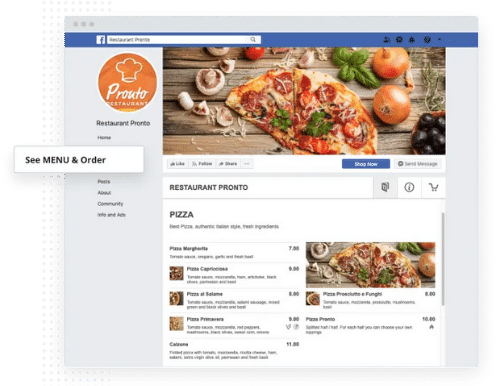Open the info circle icon tab
The image size is (500, 386).
(409, 187)
